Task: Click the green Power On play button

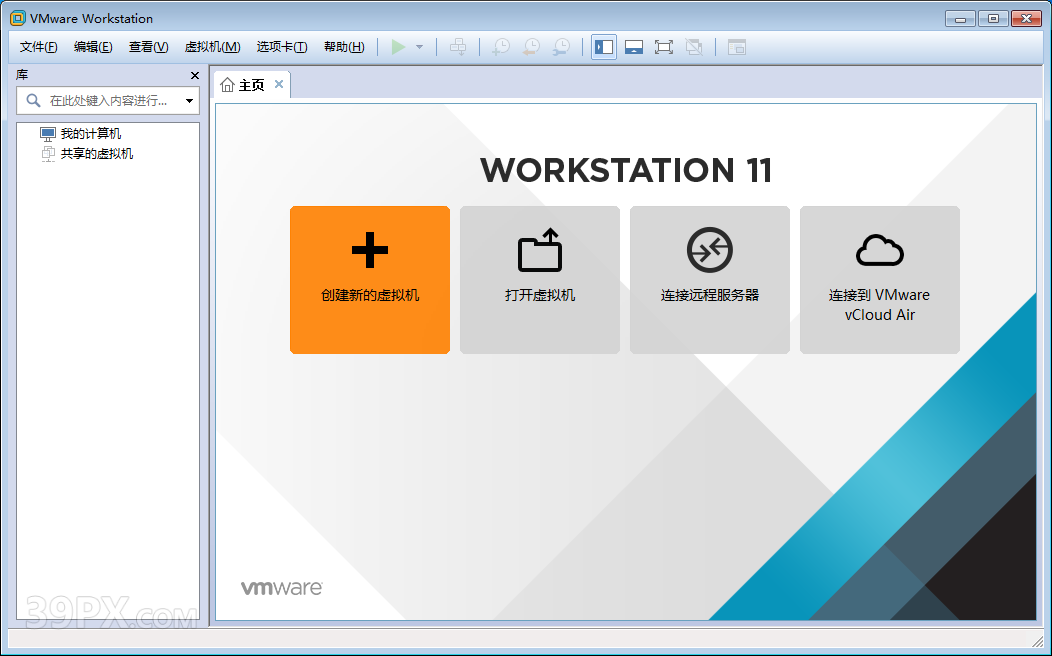Action: pos(398,47)
